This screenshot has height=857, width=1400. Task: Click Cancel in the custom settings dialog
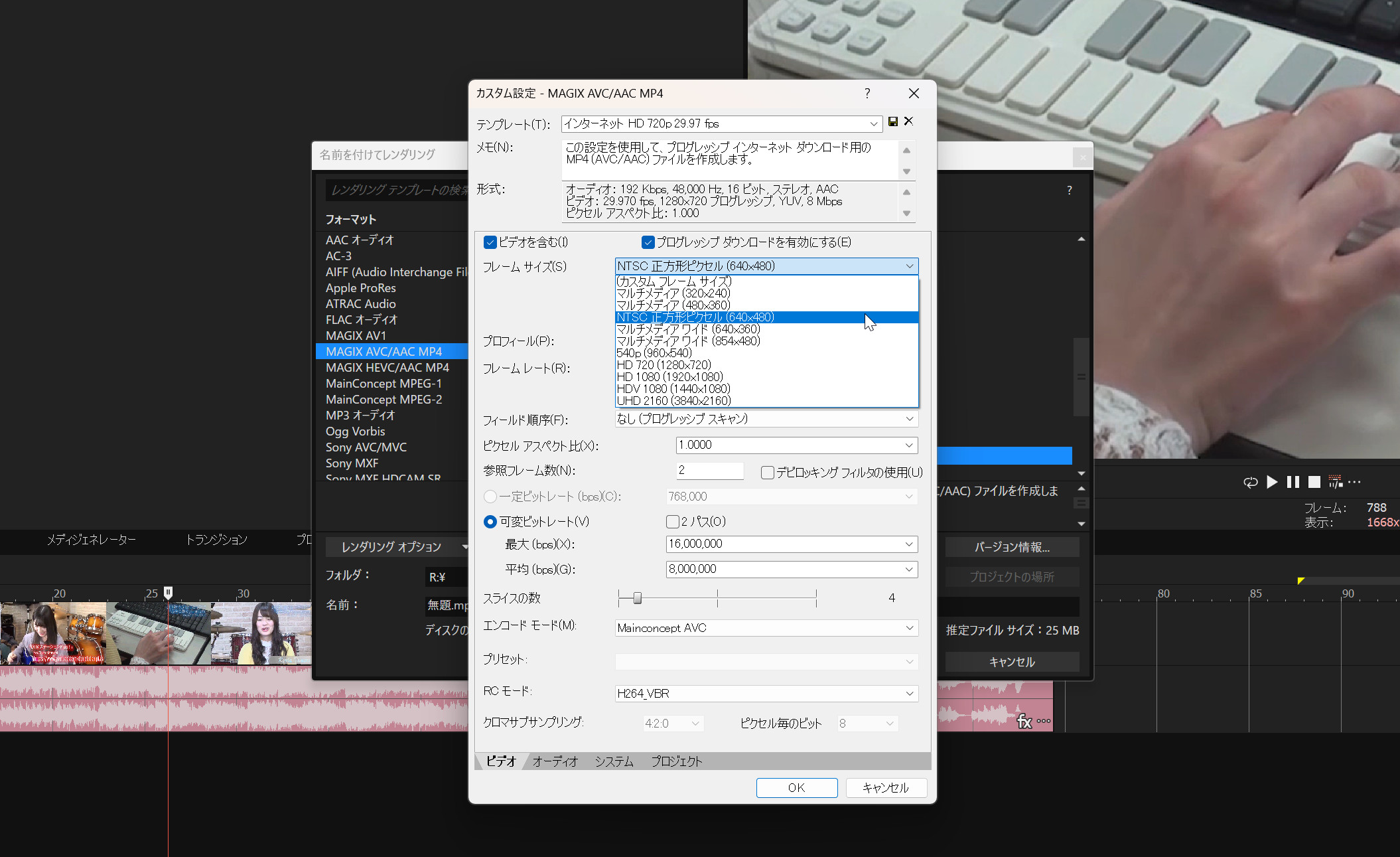point(886,788)
